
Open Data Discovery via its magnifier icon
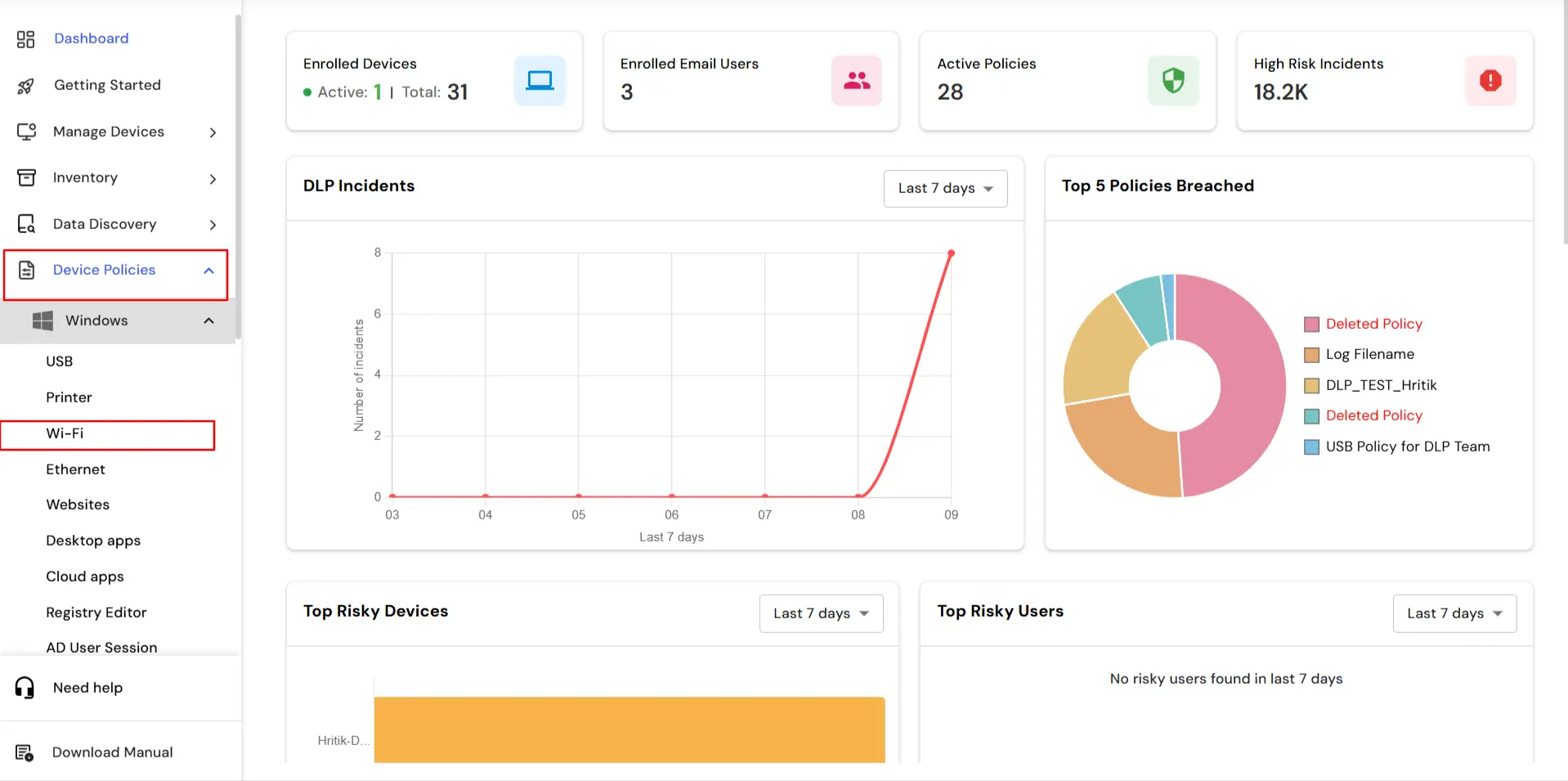click(25, 223)
